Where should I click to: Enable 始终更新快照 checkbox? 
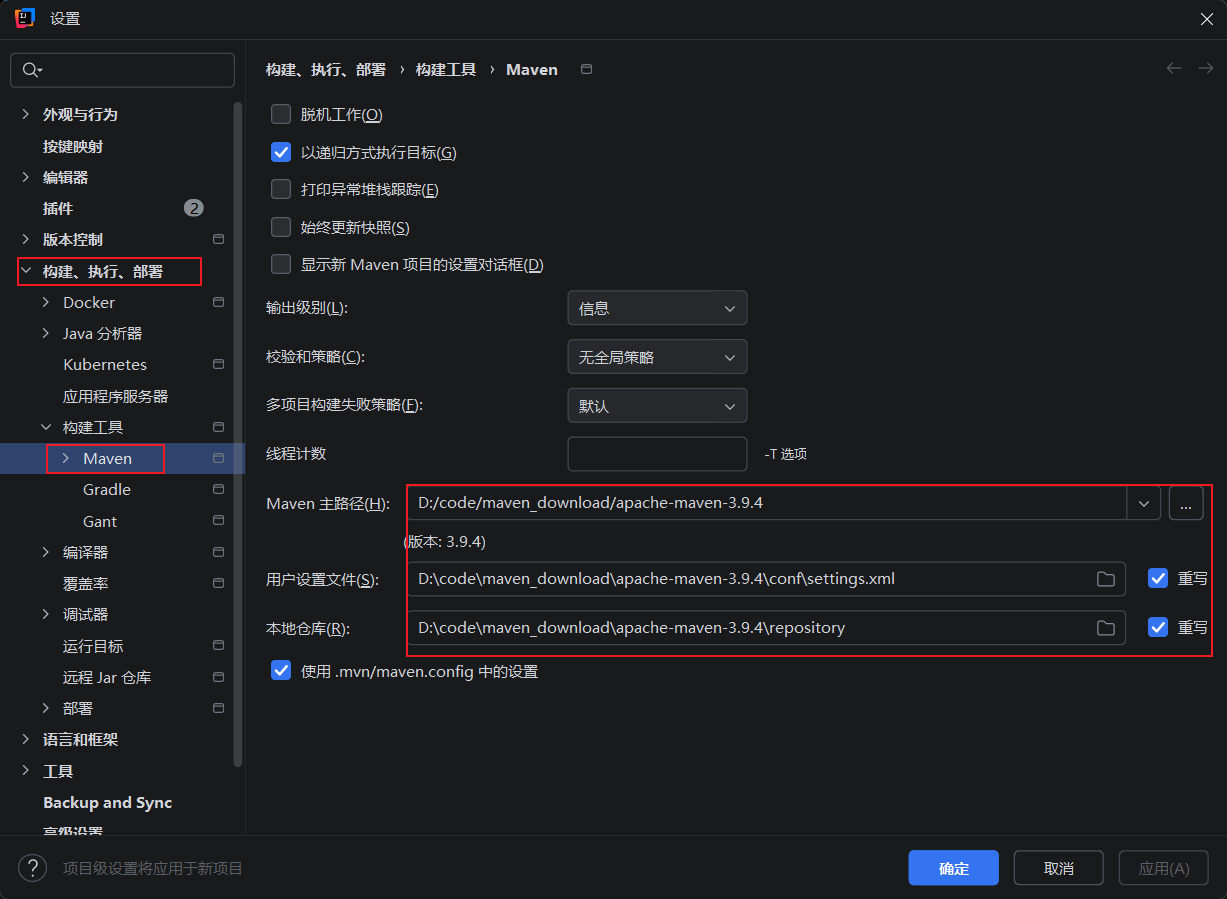pos(281,227)
